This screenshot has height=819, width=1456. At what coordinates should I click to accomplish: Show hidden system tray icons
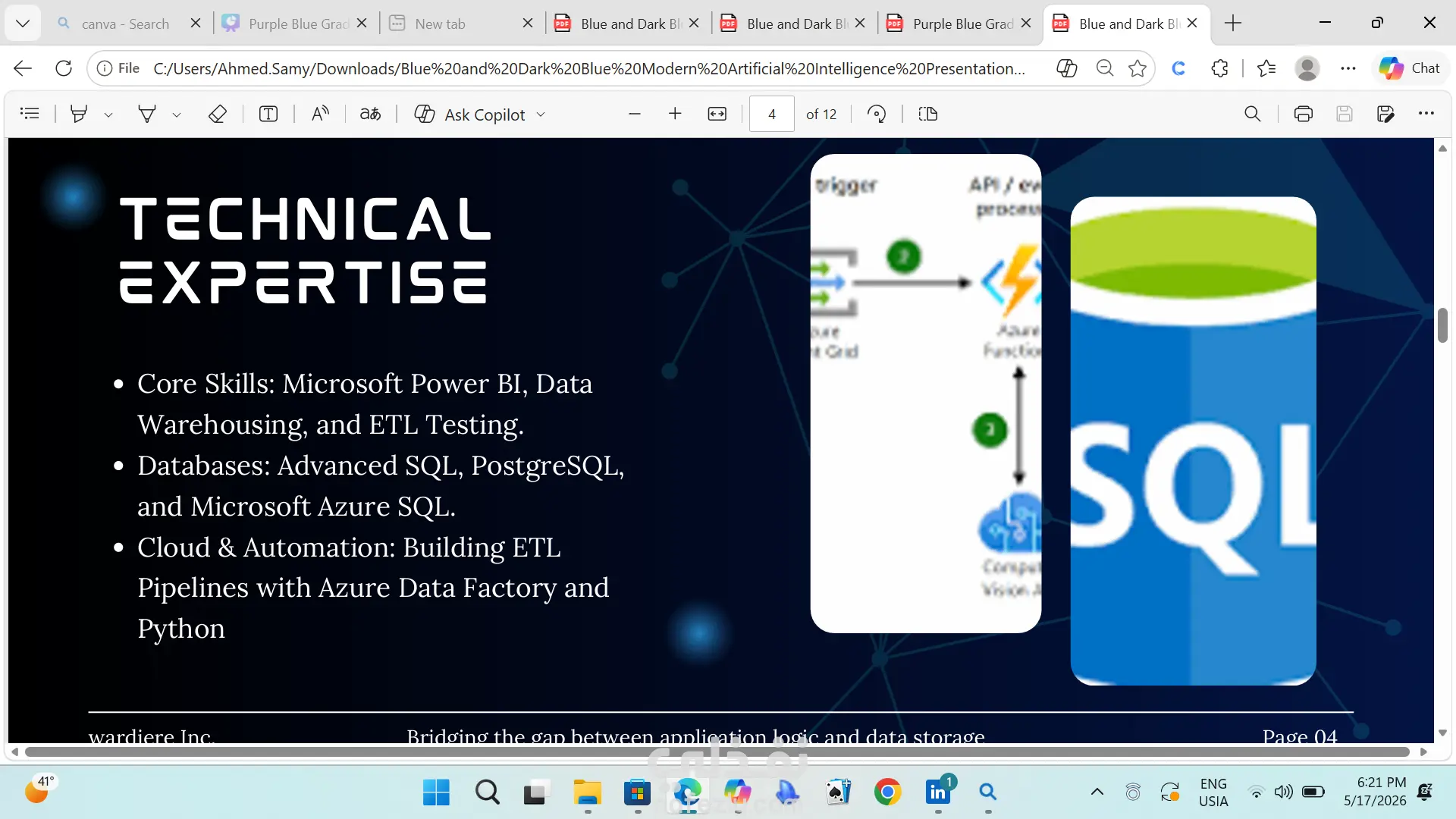[x=1097, y=792]
